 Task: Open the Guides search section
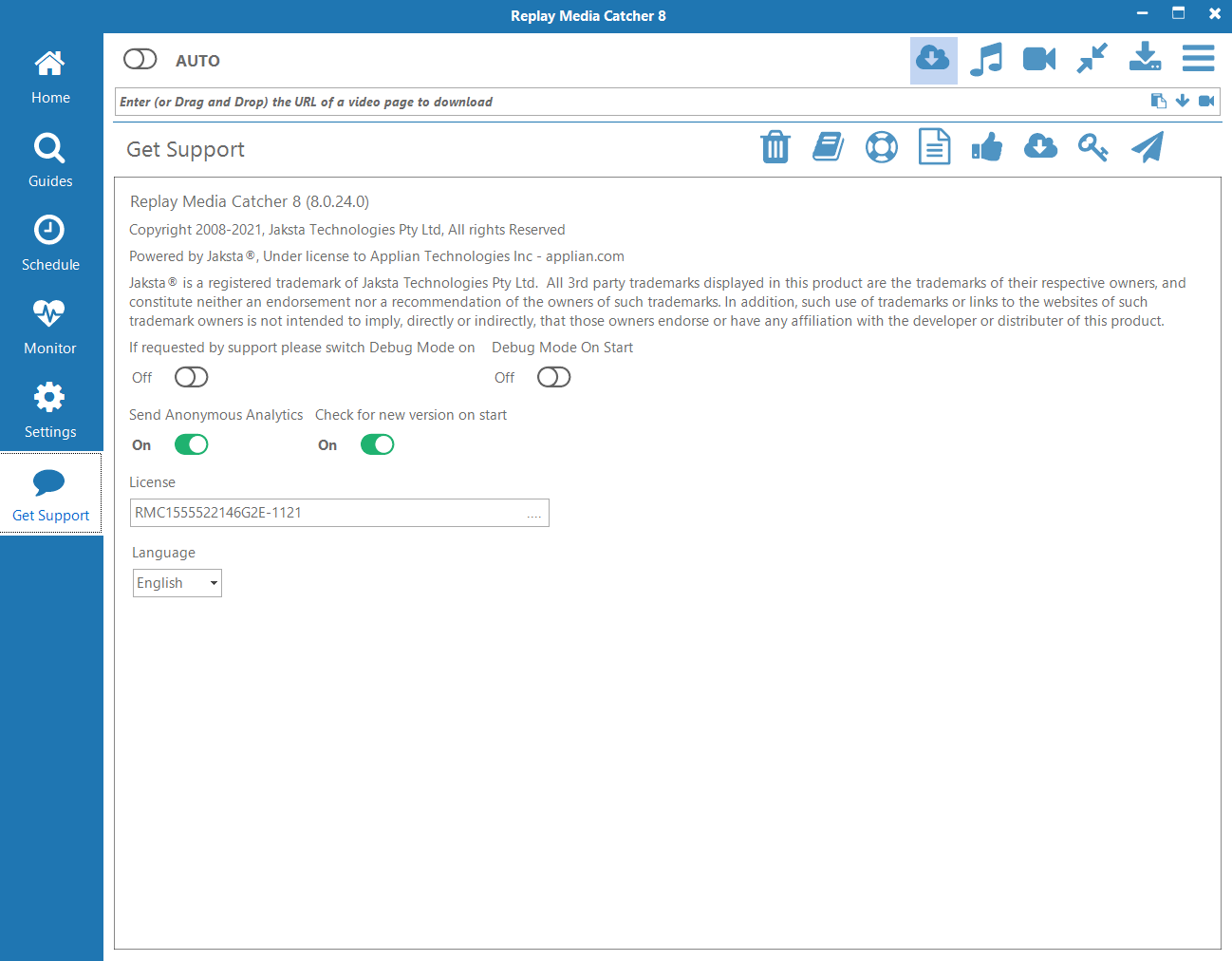coord(50,160)
